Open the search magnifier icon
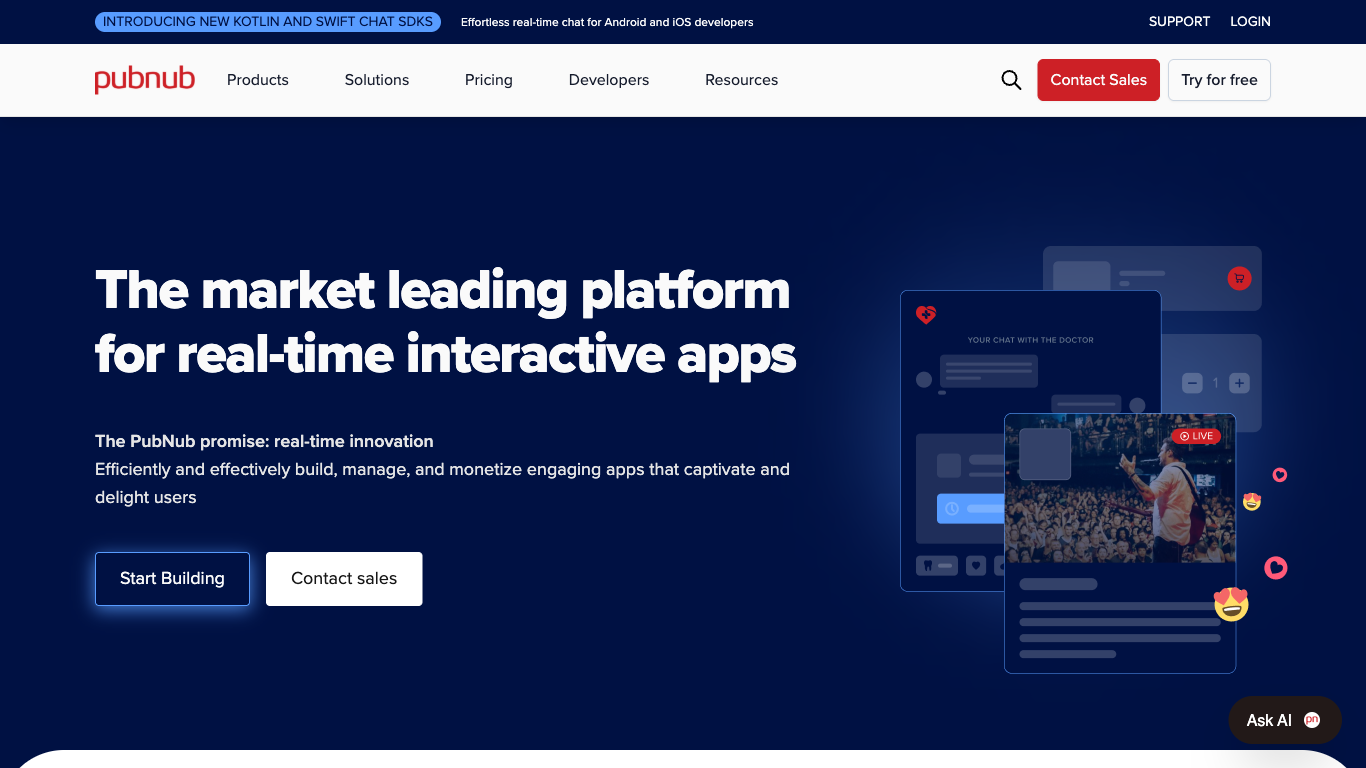The image size is (1366, 768). point(1011,80)
